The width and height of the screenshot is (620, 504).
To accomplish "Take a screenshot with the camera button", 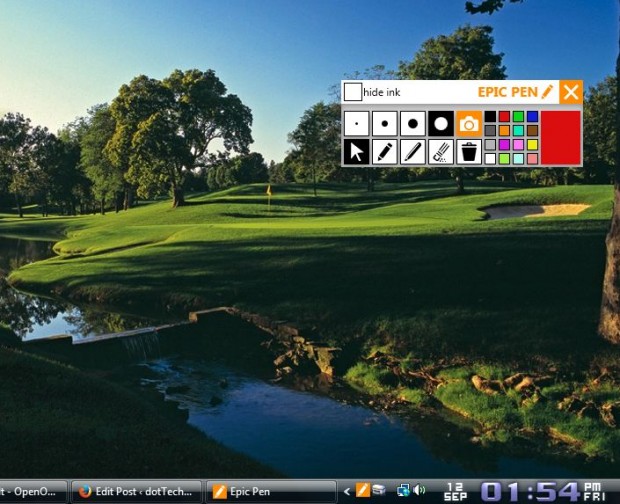I will (469, 124).
